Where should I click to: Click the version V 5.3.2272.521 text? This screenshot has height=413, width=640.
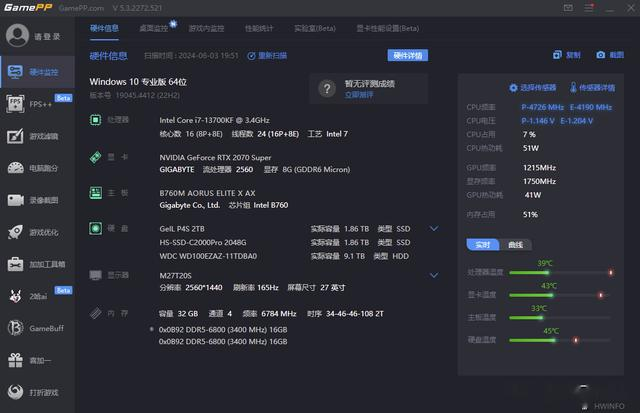pos(137,8)
